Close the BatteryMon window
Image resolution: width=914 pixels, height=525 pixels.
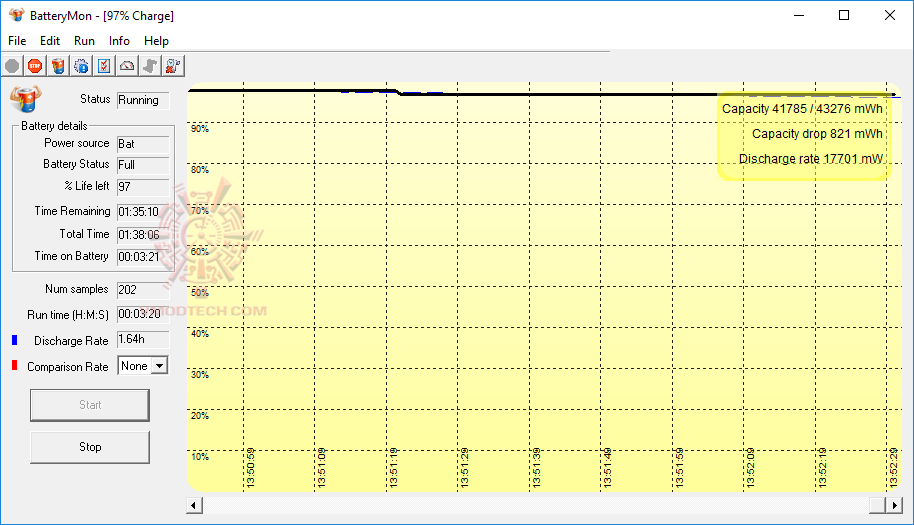point(890,15)
